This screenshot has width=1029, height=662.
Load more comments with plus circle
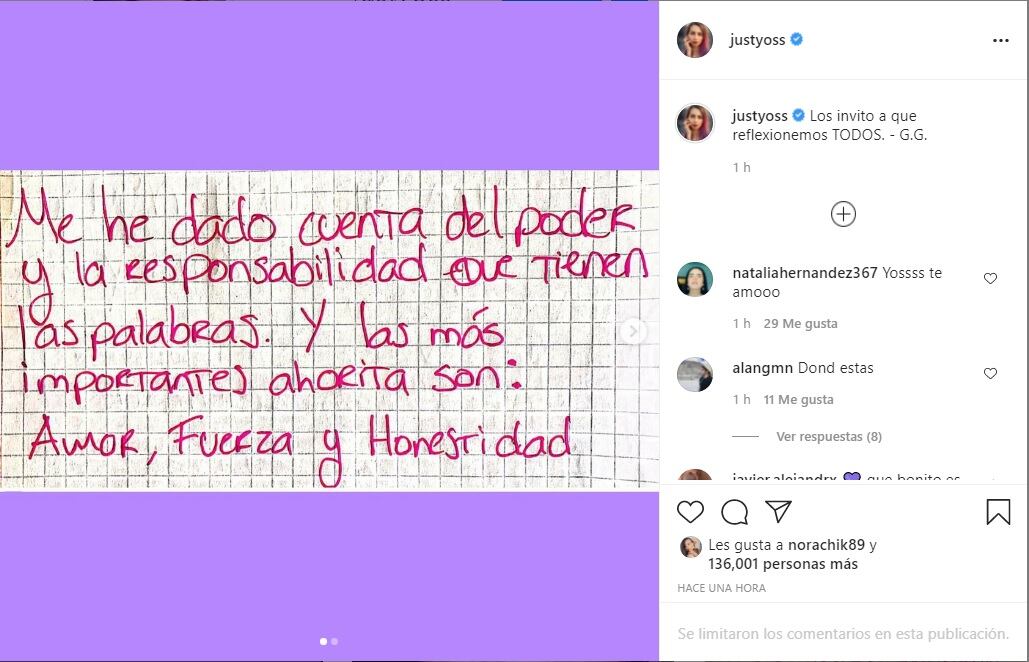(x=843, y=214)
